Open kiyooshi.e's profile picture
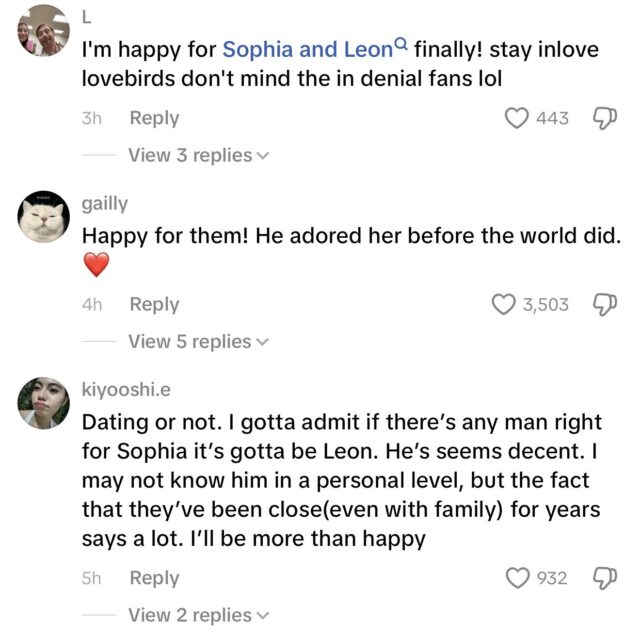The image size is (640, 640). (x=43, y=403)
